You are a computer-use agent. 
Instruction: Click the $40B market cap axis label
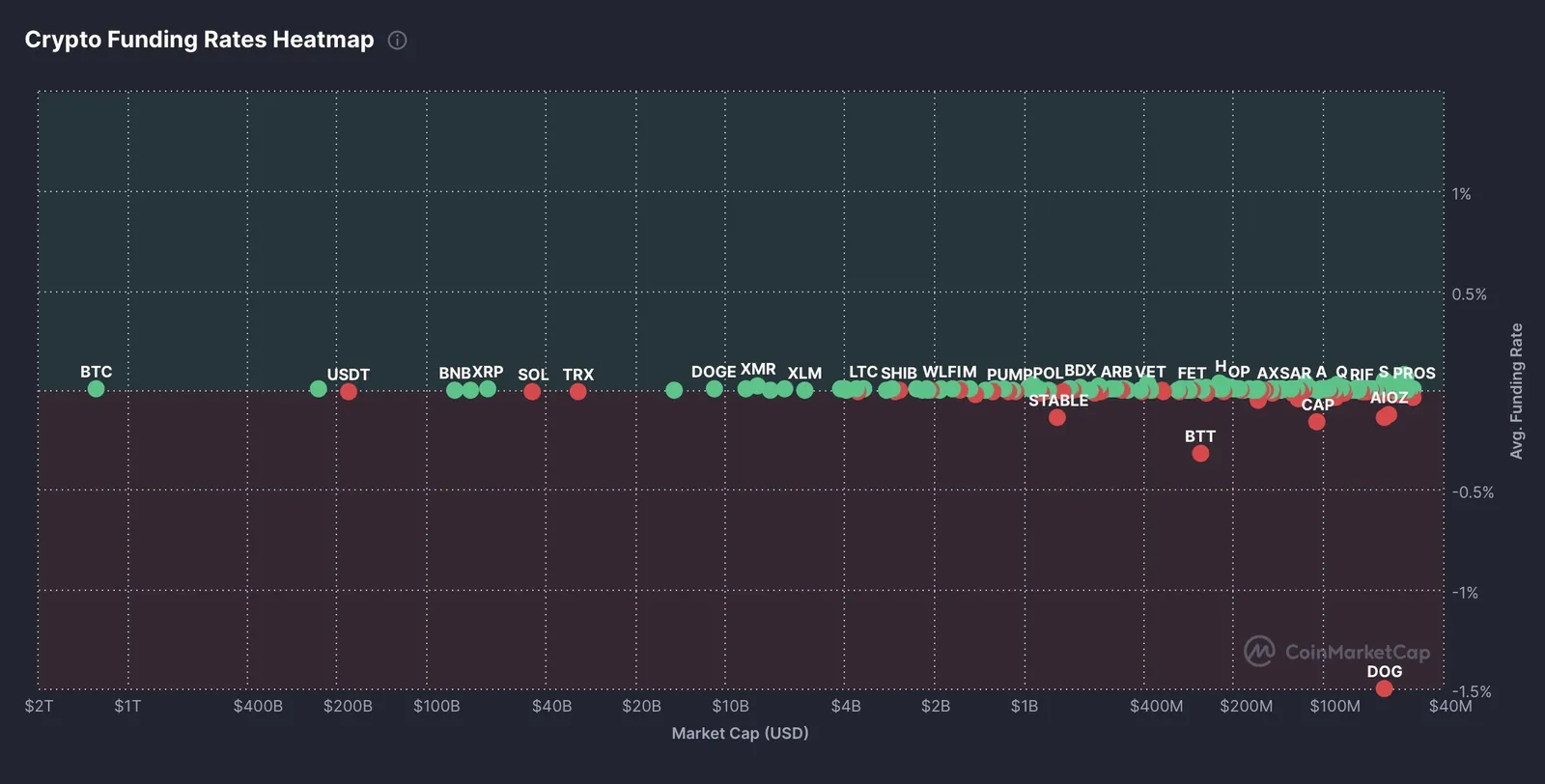551,707
